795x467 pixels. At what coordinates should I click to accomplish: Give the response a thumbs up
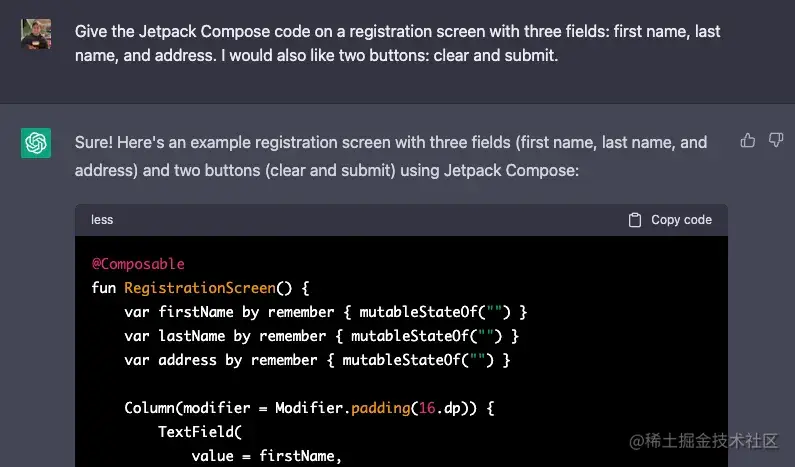[x=747, y=140]
